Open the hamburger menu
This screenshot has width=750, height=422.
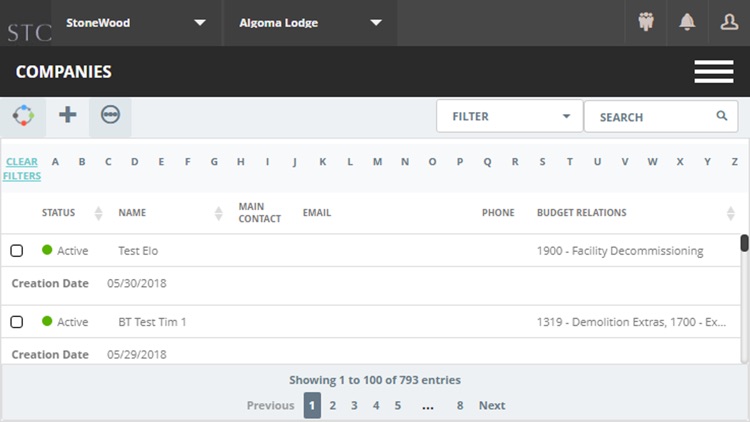tap(714, 71)
